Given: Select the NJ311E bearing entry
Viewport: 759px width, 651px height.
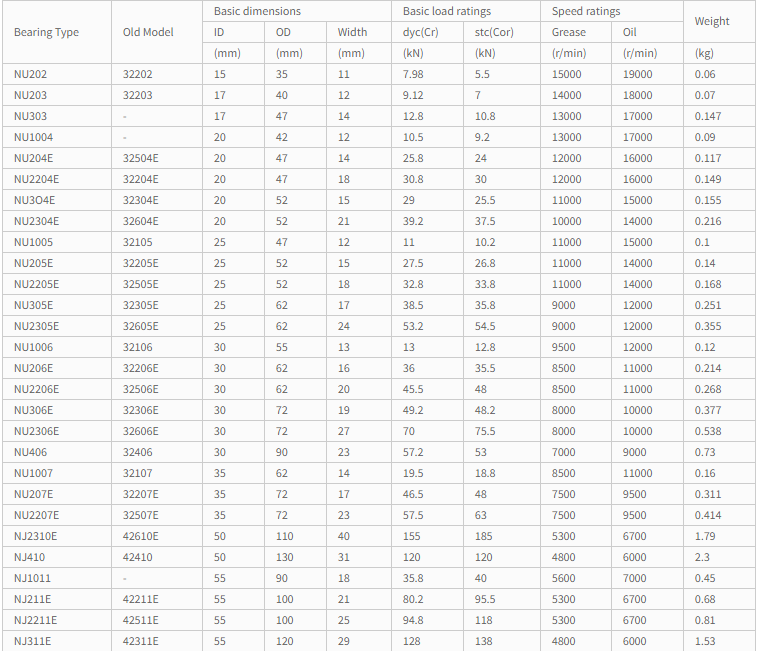Looking at the screenshot, I should [33, 641].
